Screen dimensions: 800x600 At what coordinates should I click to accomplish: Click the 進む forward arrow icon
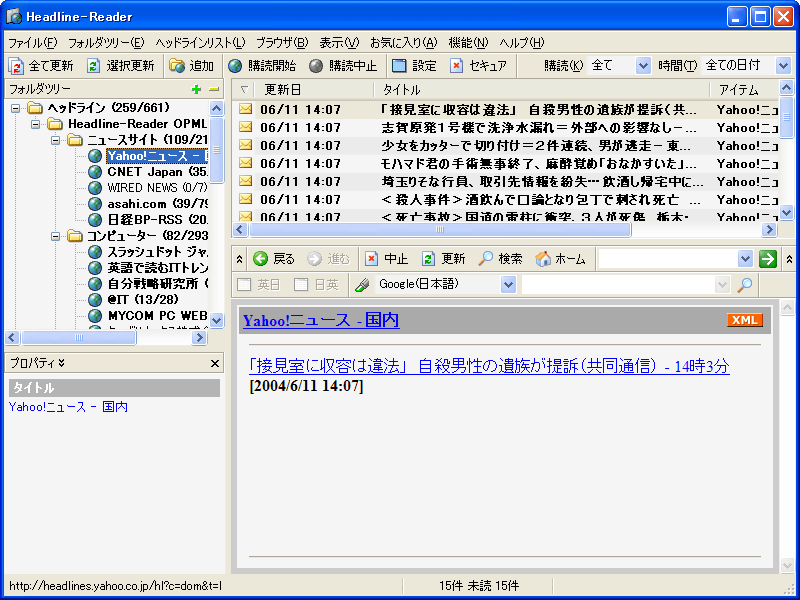(x=315, y=259)
